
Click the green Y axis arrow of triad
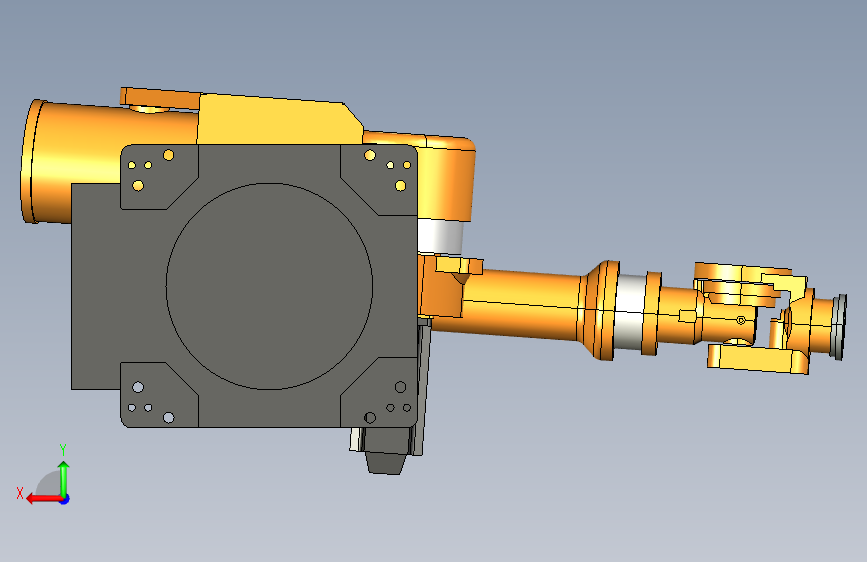tap(64, 478)
